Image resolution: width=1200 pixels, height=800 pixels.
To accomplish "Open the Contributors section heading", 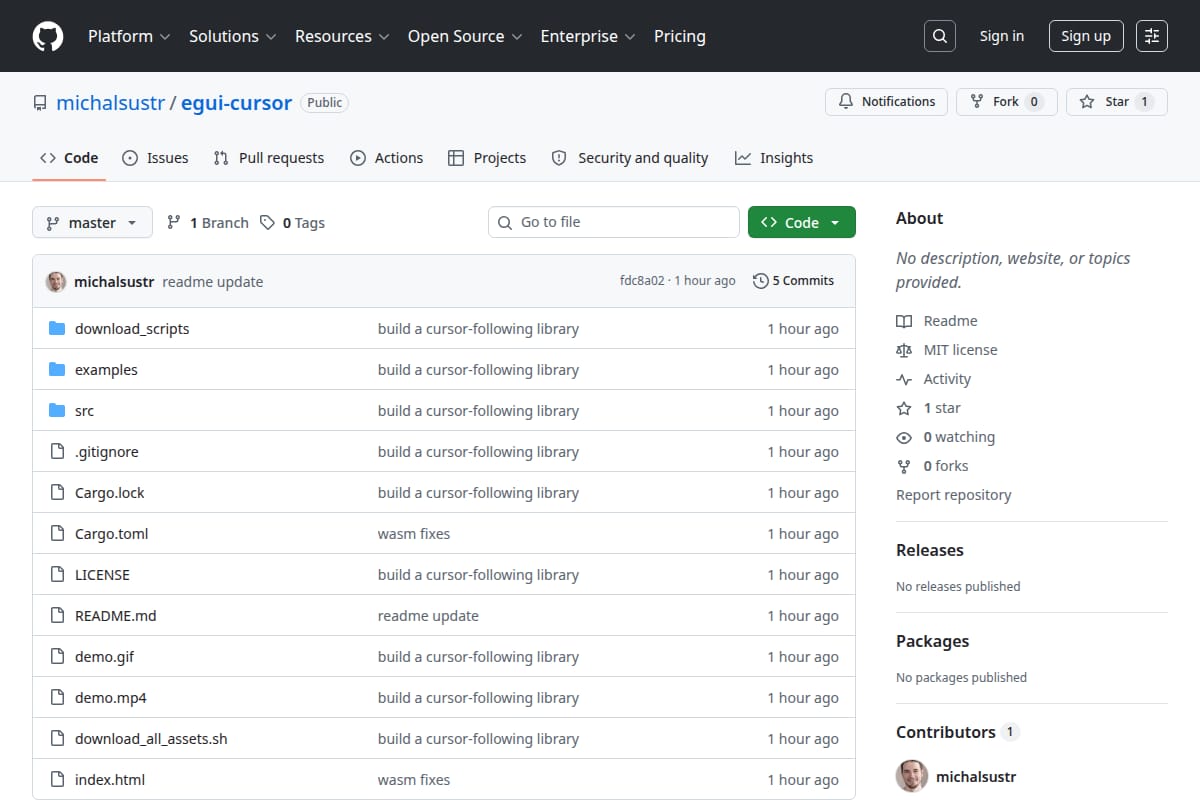I will click(946, 732).
